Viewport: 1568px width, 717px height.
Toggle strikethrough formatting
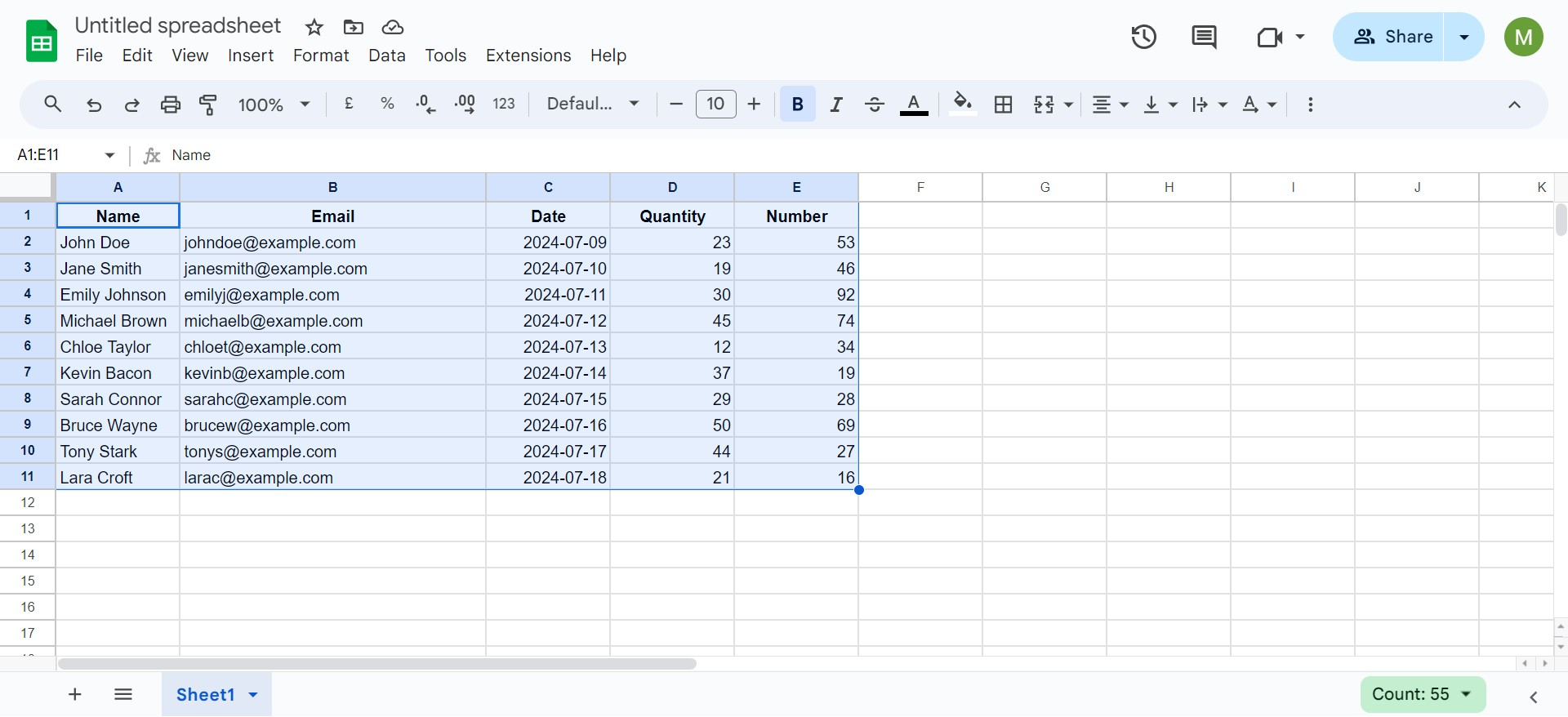tap(874, 105)
